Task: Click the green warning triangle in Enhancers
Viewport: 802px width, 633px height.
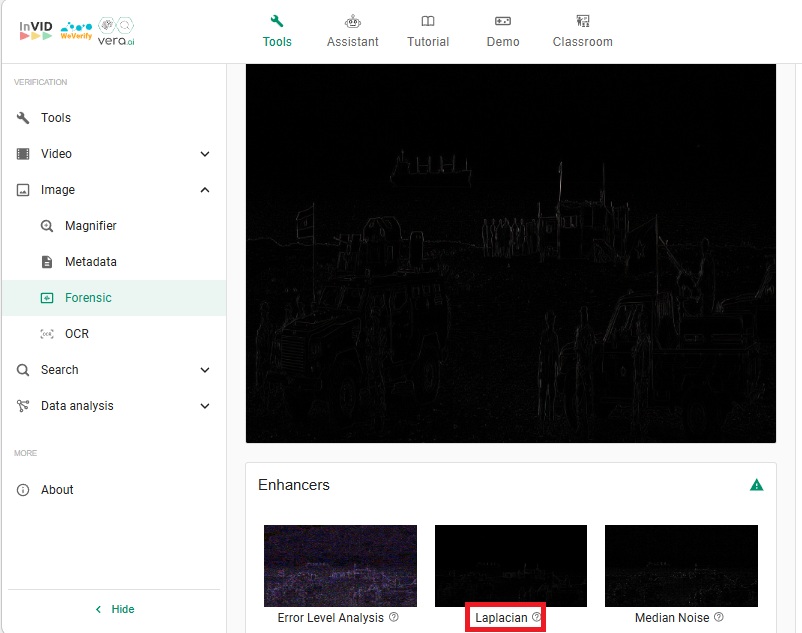Action: (x=757, y=485)
